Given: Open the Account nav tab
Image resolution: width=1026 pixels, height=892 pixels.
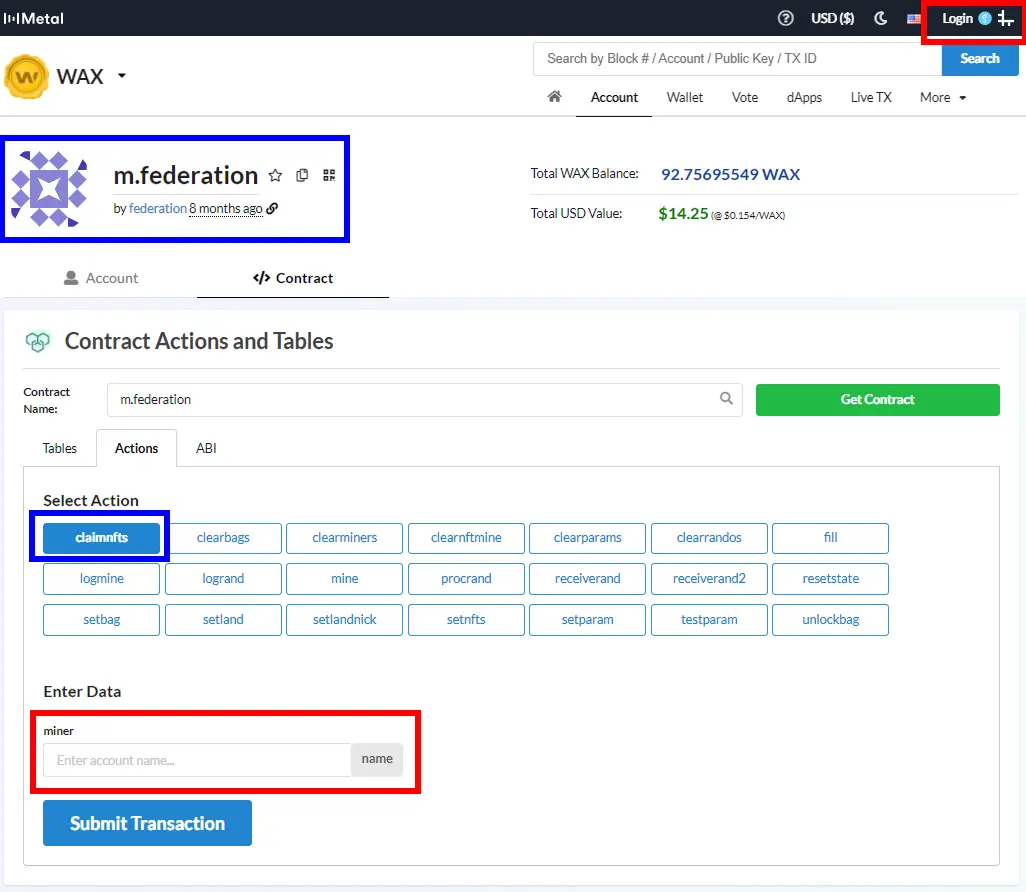Looking at the screenshot, I should 614,98.
